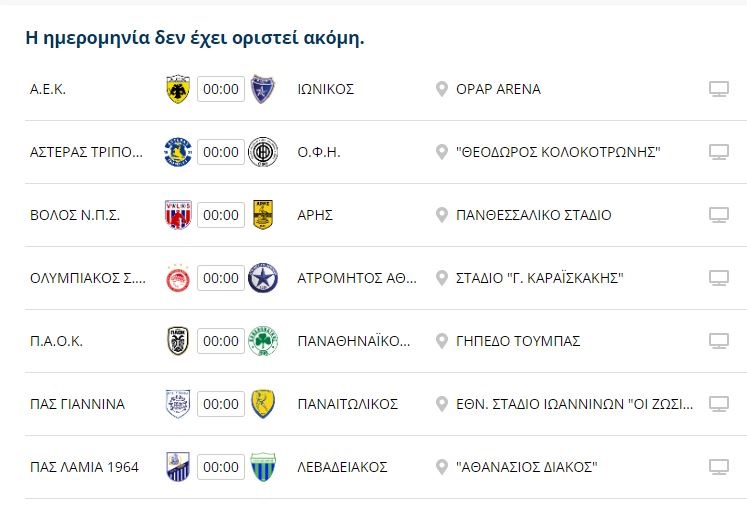Click the Levadiakos green striped crest

263,466
